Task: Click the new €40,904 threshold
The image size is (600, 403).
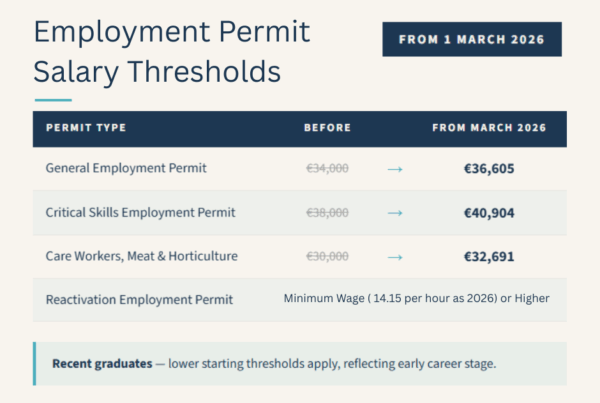Action: click(489, 213)
